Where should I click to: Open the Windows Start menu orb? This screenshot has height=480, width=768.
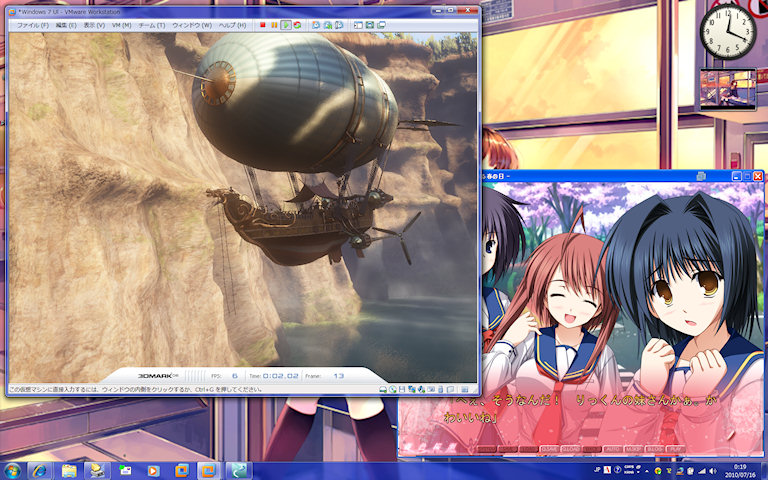coord(12,471)
